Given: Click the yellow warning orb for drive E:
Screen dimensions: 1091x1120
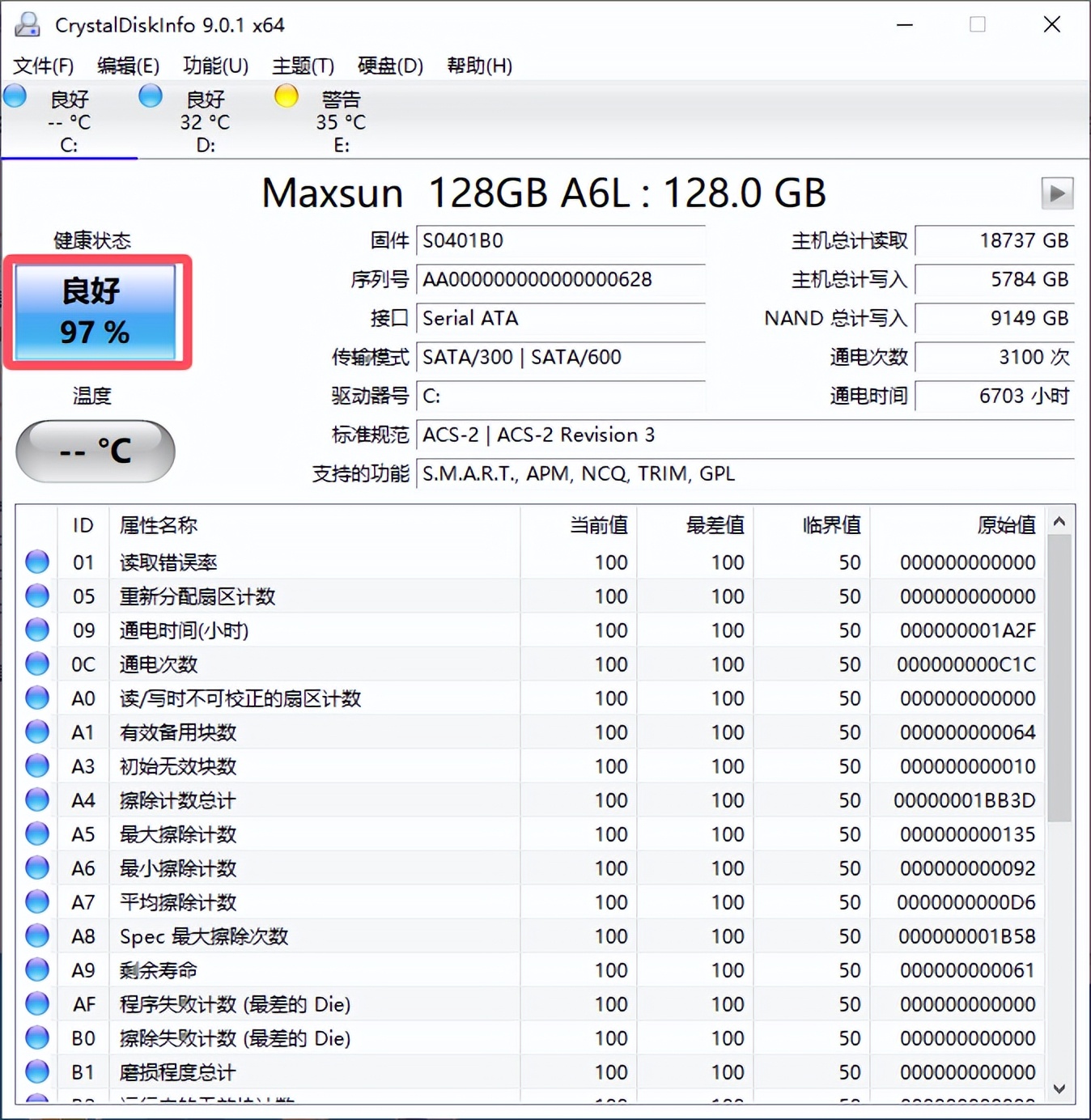Looking at the screenshot, I should tap(287, 96).
